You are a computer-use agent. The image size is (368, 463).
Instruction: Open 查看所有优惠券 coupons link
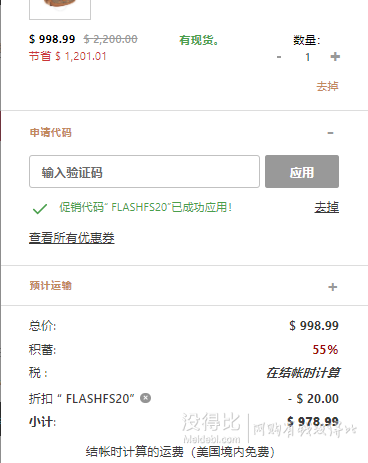[x=72, y=238]
